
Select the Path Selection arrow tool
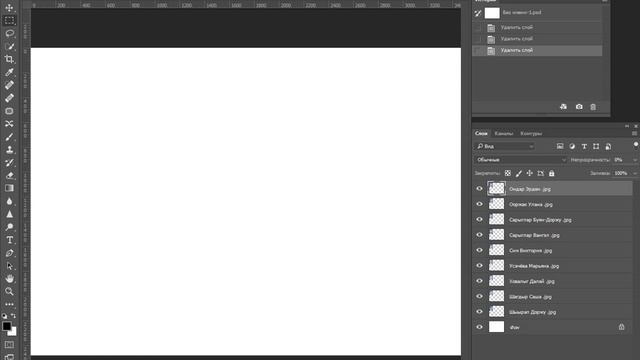click(x=9, y=266)
